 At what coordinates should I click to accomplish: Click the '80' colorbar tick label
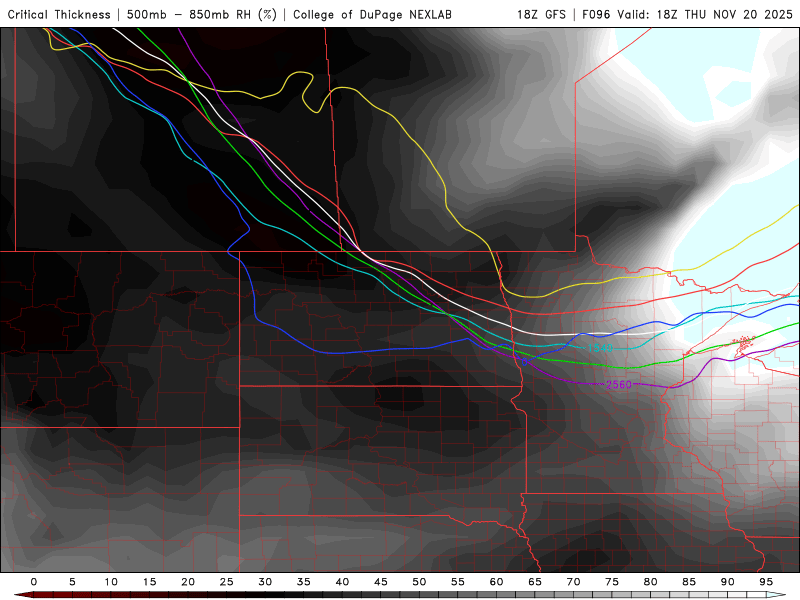[x=651, y=582]
